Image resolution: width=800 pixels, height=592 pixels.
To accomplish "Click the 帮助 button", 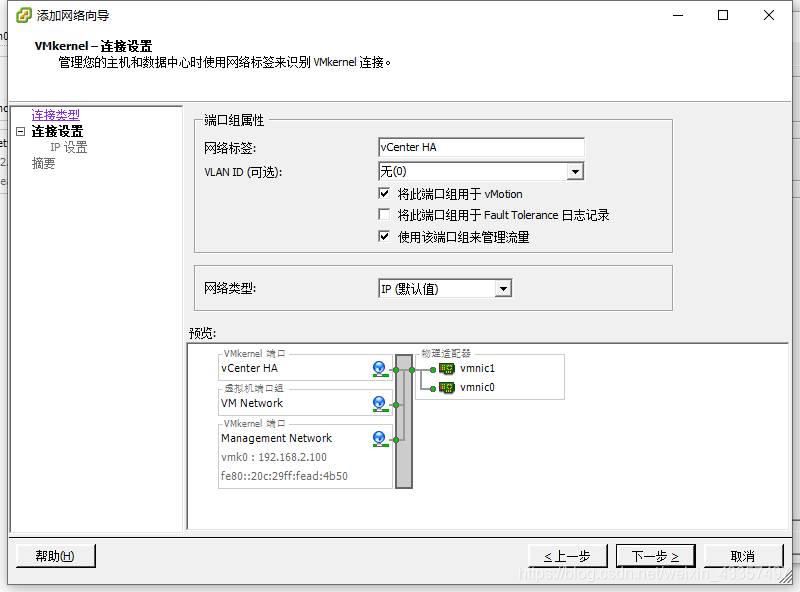I will [55, 555].
